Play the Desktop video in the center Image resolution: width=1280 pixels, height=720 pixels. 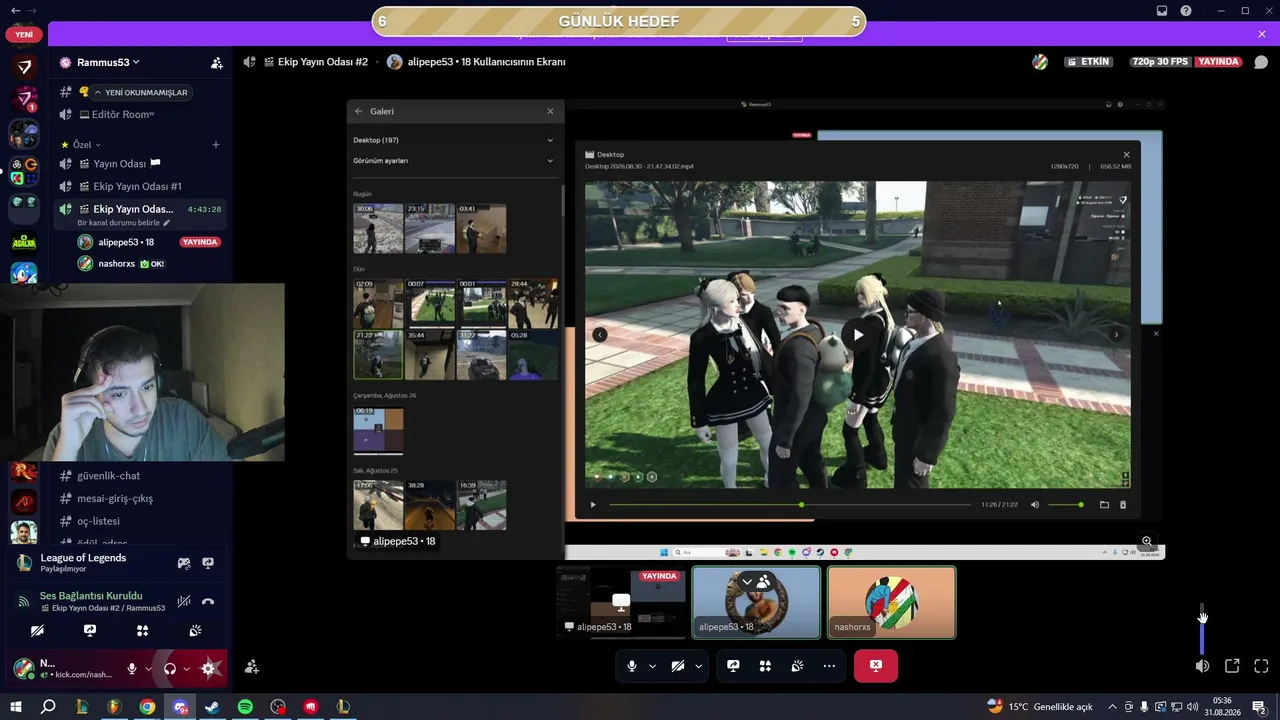(857, 335)
